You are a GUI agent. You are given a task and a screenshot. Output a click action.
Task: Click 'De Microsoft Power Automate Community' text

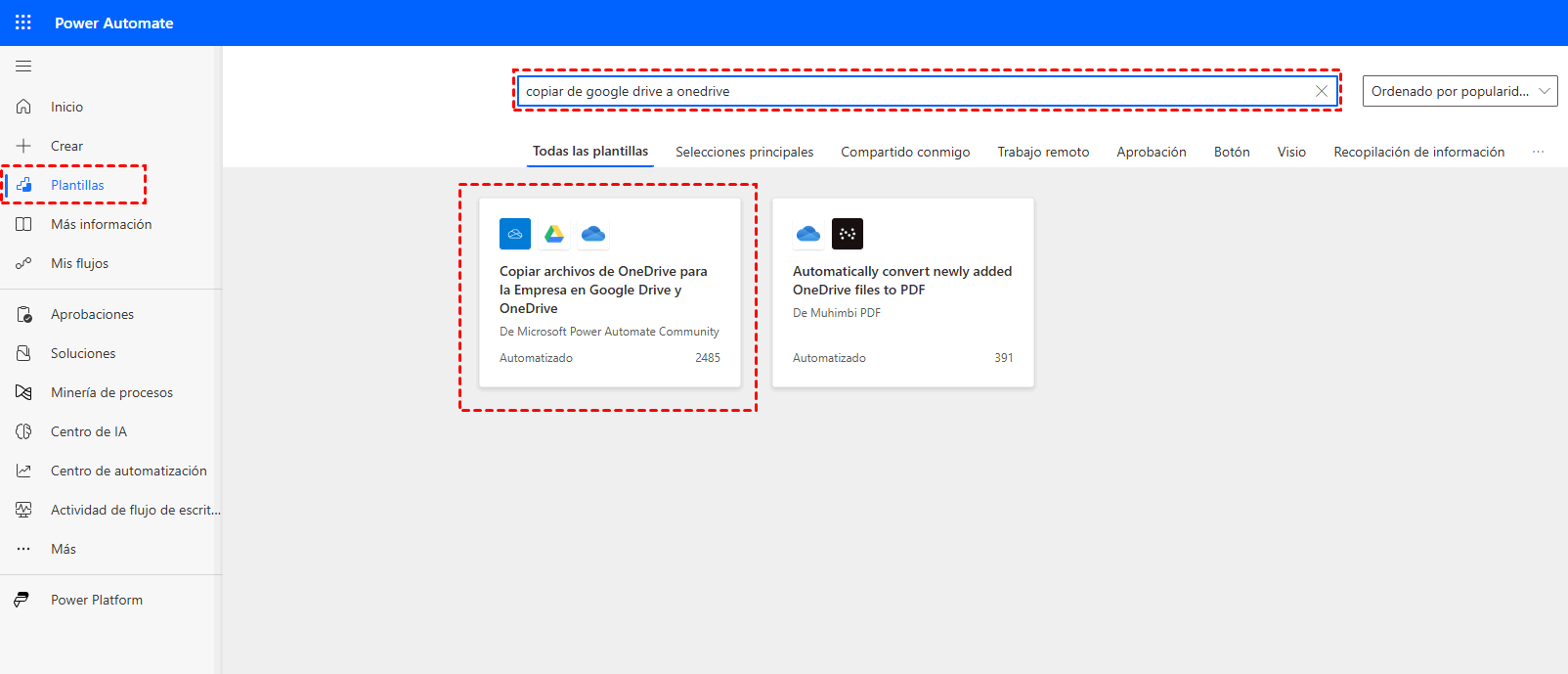pyautogui.click(x=609, y=332)
